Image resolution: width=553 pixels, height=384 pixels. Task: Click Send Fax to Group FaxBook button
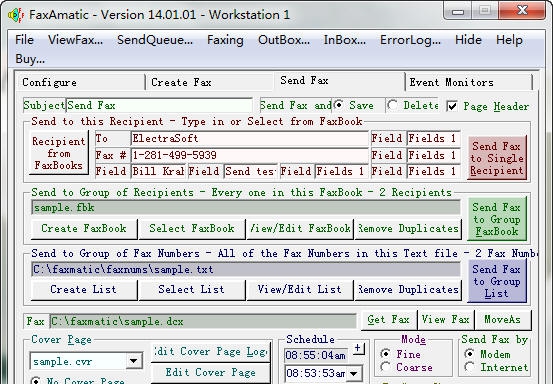[497, 219]
